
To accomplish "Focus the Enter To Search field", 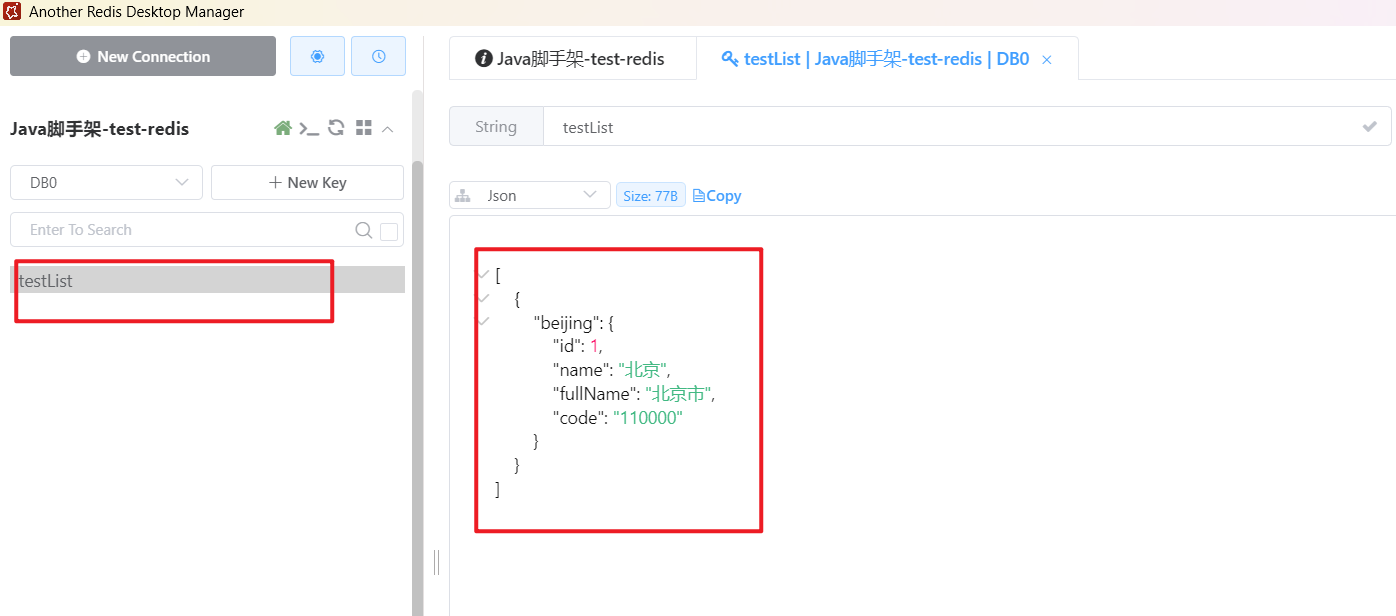I will pos(190,229).
